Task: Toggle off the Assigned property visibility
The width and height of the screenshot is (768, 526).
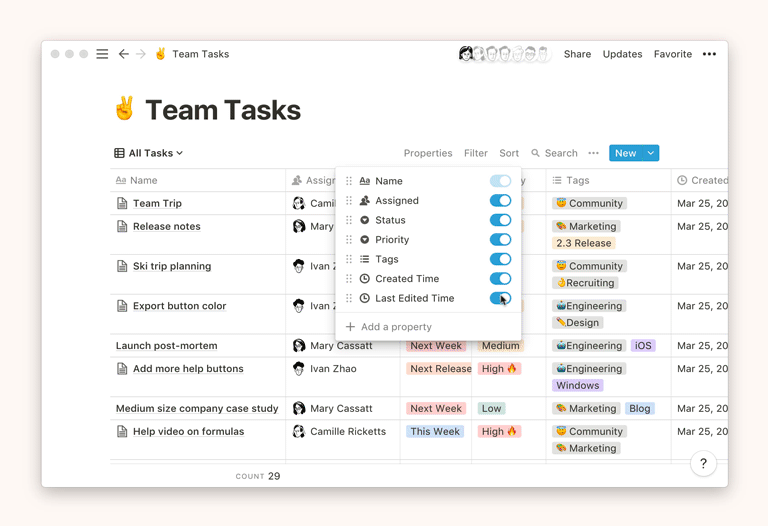Action: coord(500,201)
